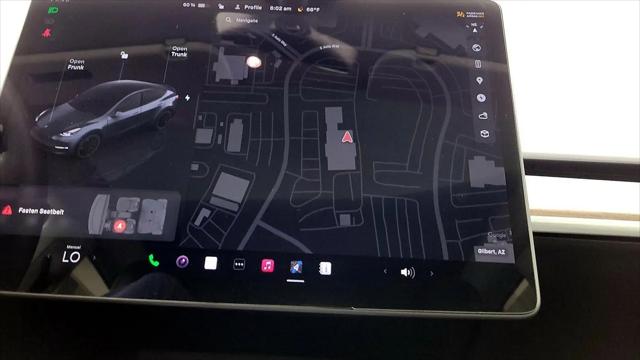Screen dimensions: 640x360
Task: Open the purple camera app icon
Action: [182, 261]
